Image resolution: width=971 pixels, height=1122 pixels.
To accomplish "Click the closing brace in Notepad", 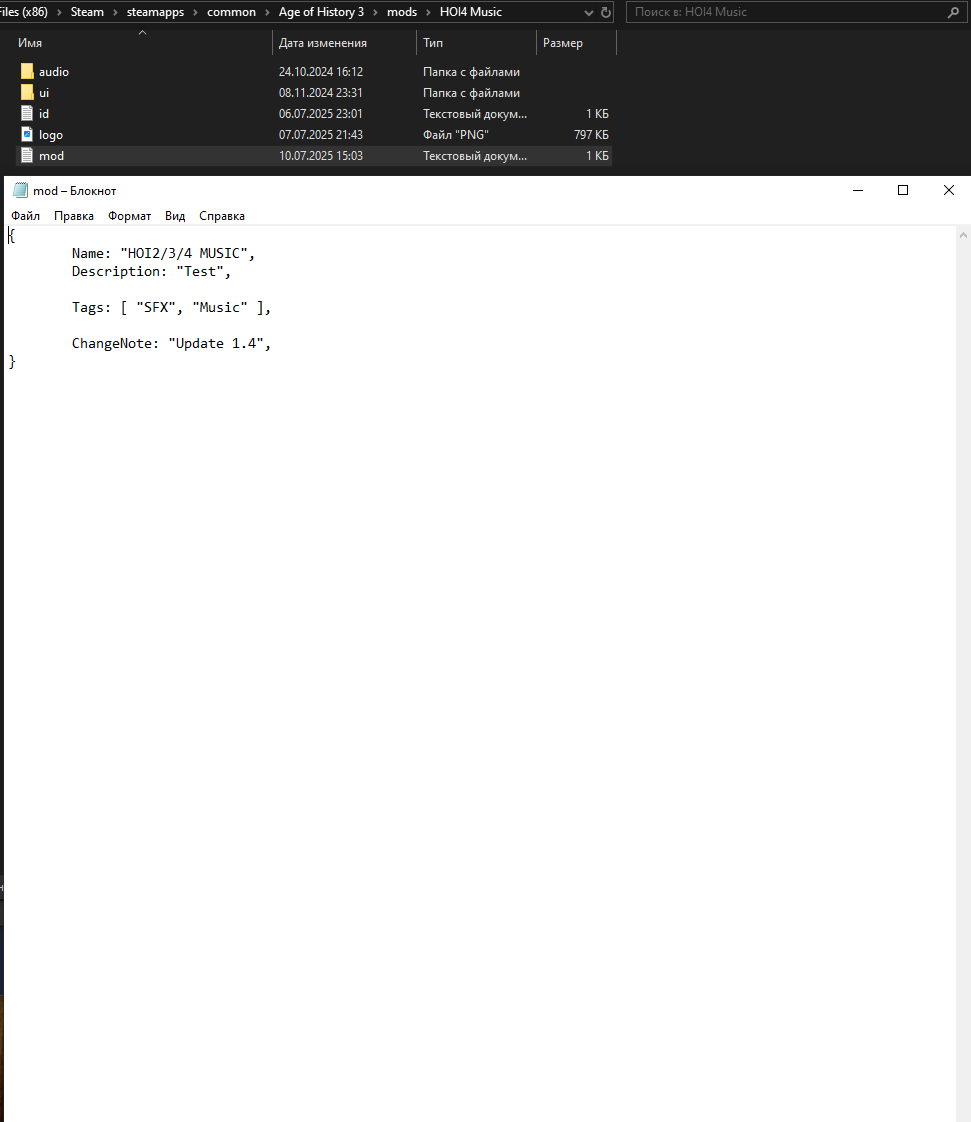I will 12,361.
